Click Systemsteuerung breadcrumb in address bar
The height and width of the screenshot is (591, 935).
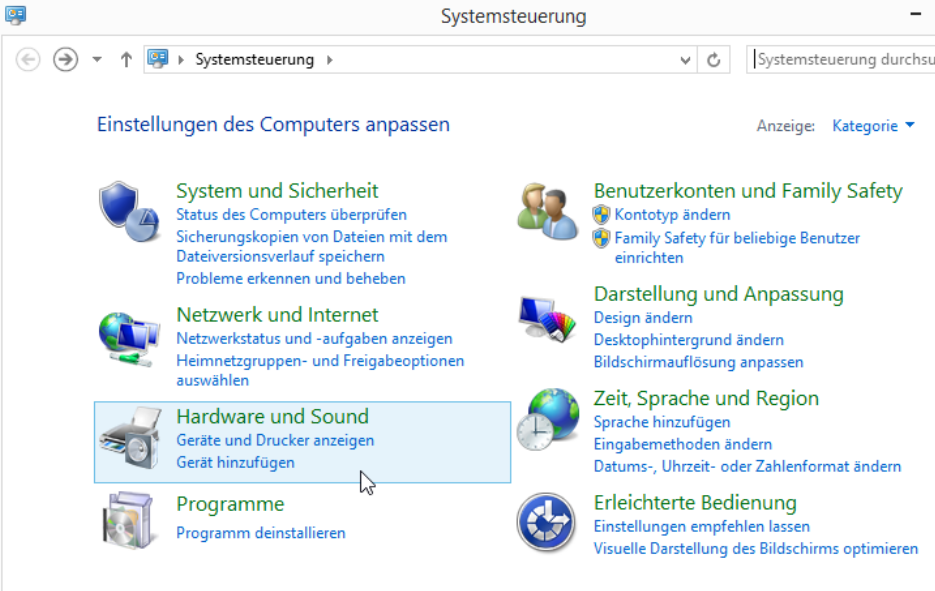(x=255, y=60)
